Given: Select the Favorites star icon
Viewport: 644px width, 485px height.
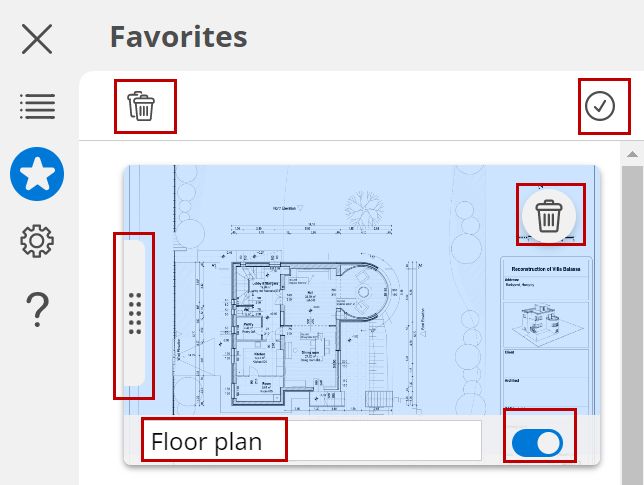Looking at the screenshot, I should coord(37,173).
